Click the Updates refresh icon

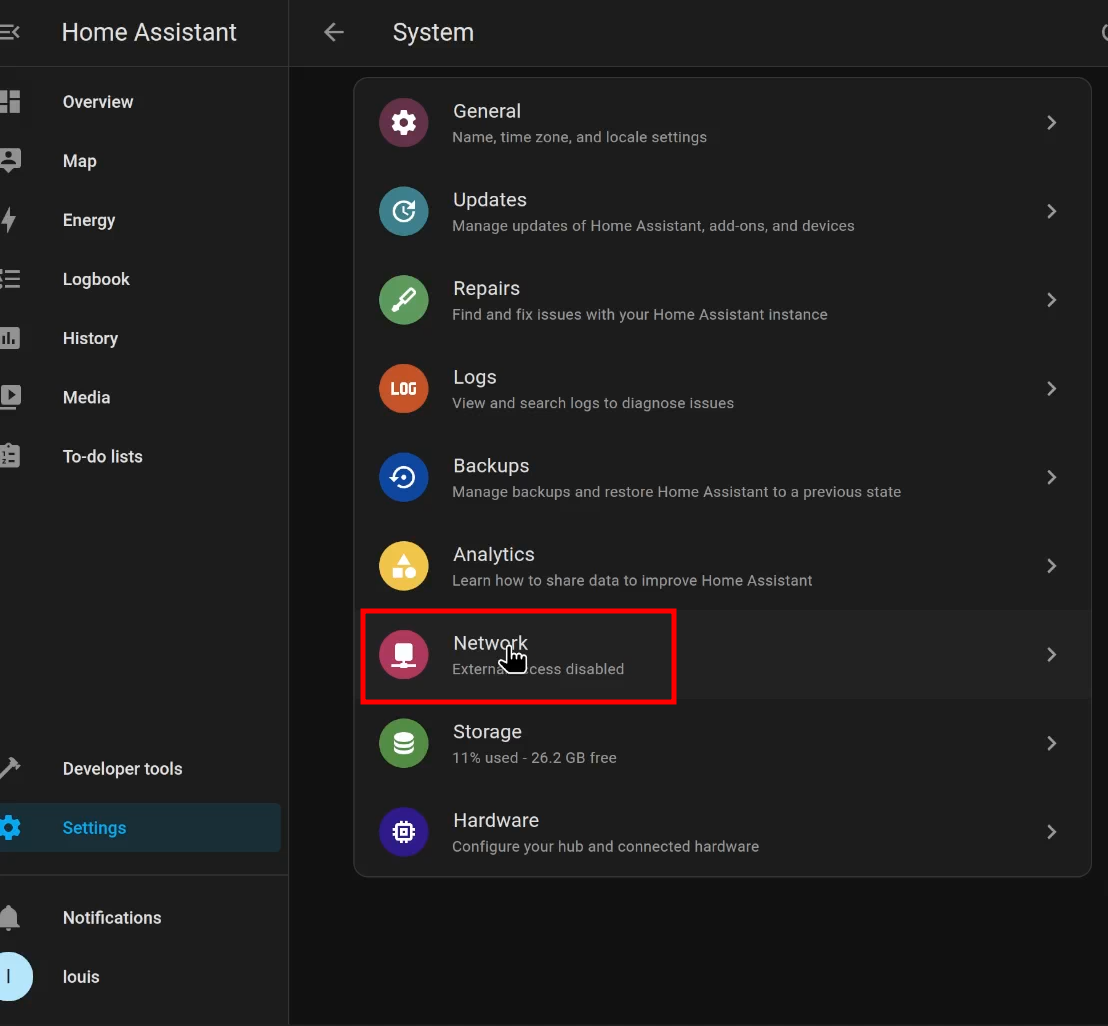click(x=403, y=211)
